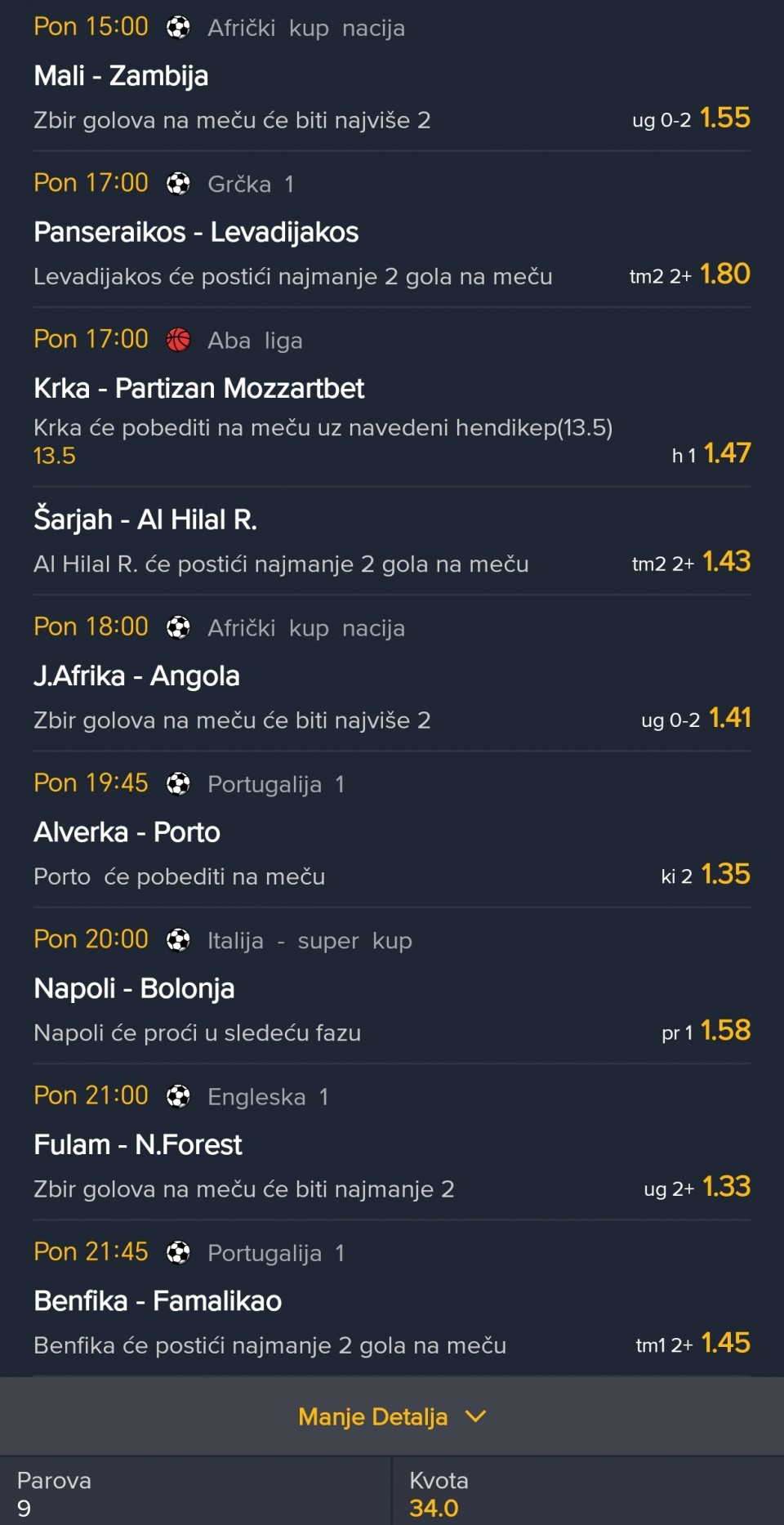Open the Mali - Zambija match
The width and height of the screenshot is (784, 1525).
point(121,76)
